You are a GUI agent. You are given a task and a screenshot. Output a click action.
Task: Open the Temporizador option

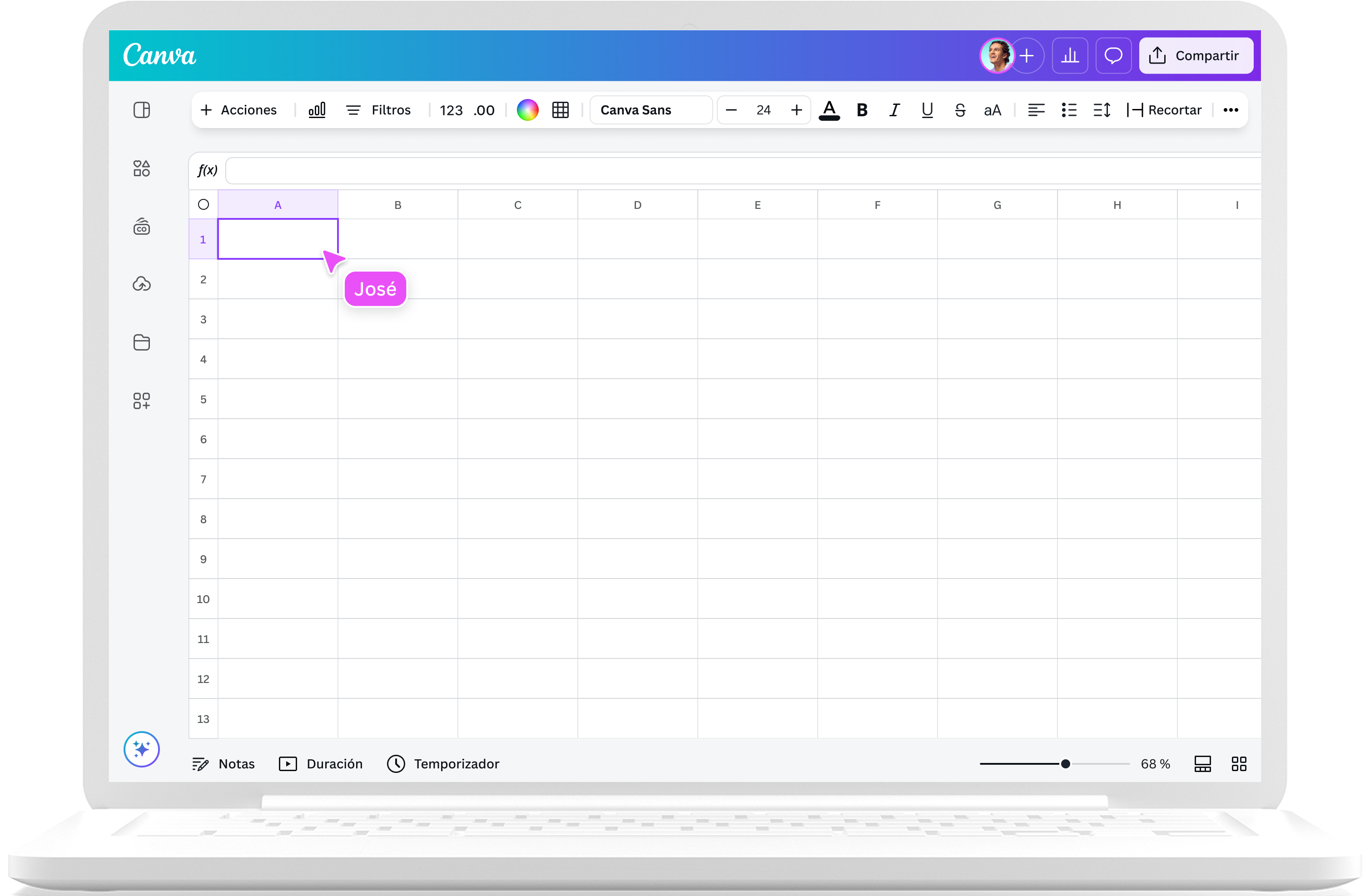pos(443,764)
